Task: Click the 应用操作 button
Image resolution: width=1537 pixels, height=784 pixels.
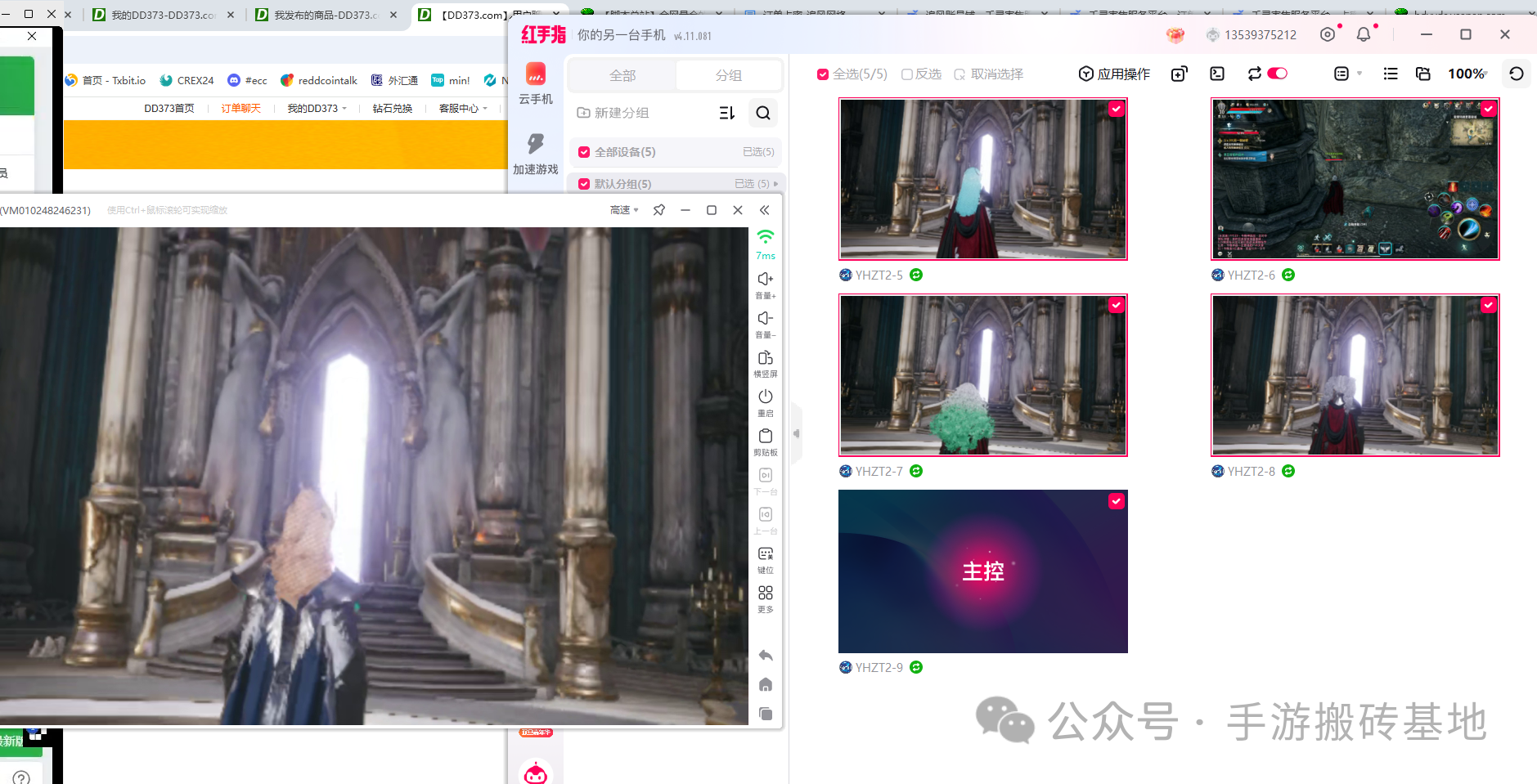Action: pyautogui.click(x=1114, y=74)
